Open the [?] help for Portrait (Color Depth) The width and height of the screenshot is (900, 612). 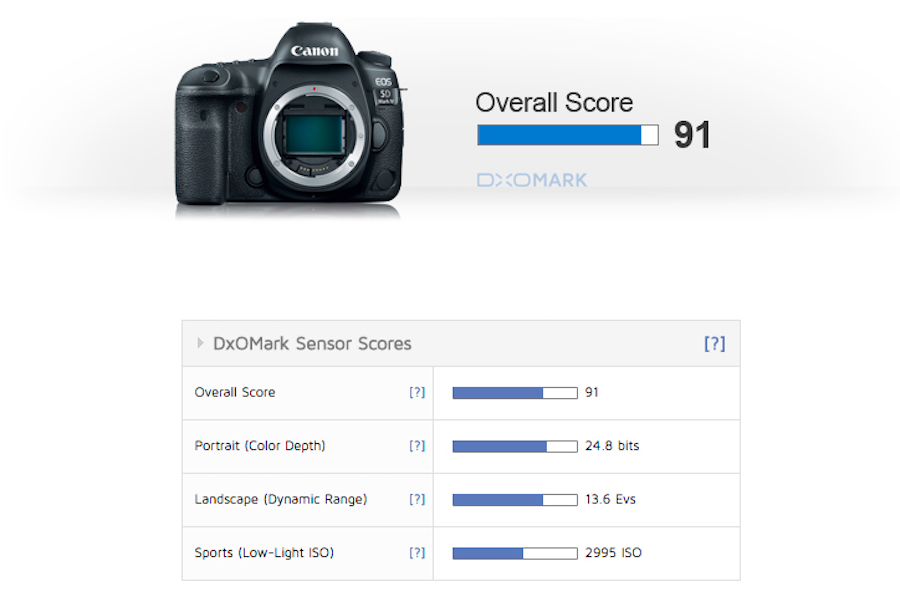click(417, 446)
